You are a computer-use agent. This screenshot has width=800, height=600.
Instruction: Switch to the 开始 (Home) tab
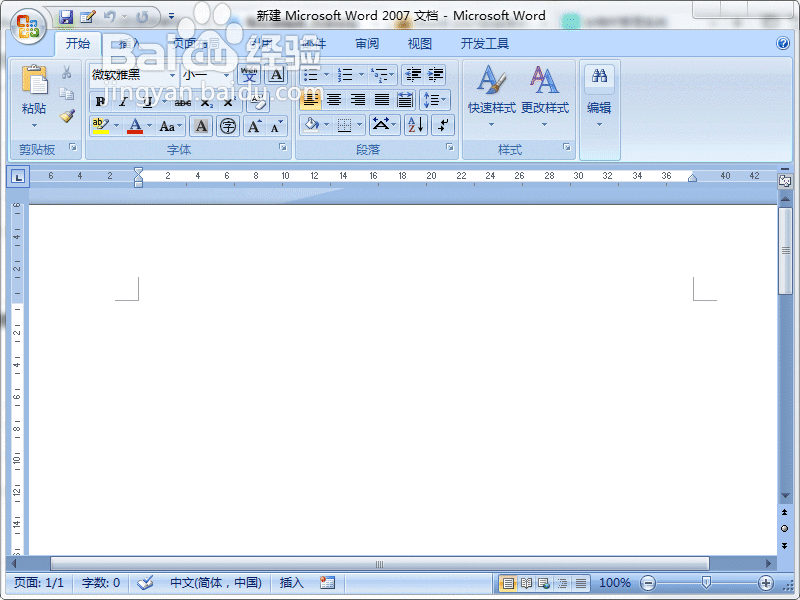78,43
